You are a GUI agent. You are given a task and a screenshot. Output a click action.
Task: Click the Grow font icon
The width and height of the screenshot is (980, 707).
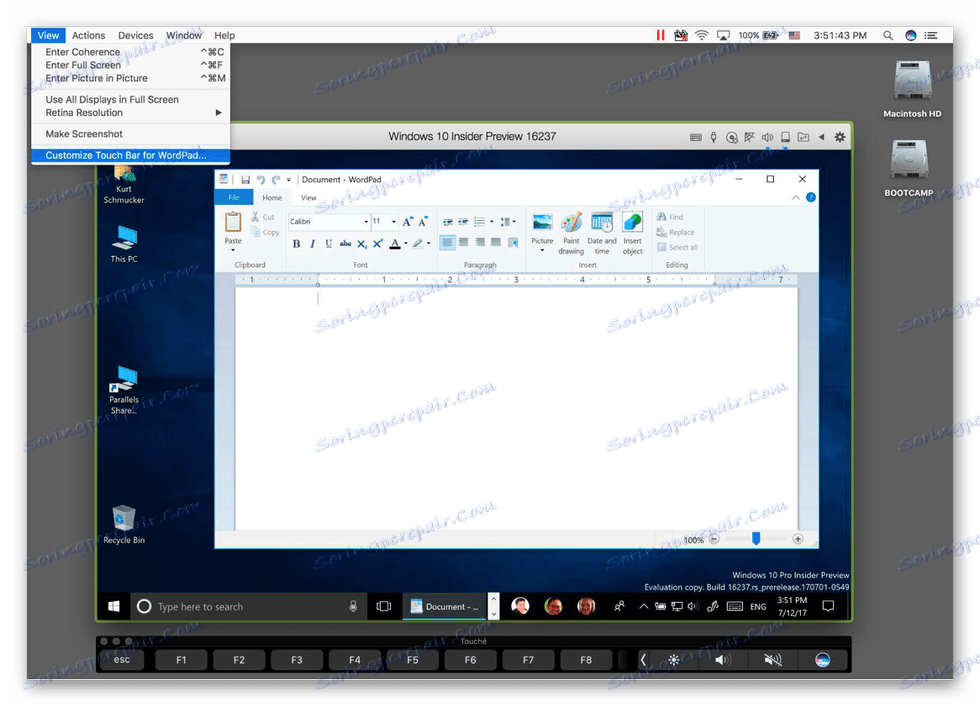pos(408,221)
